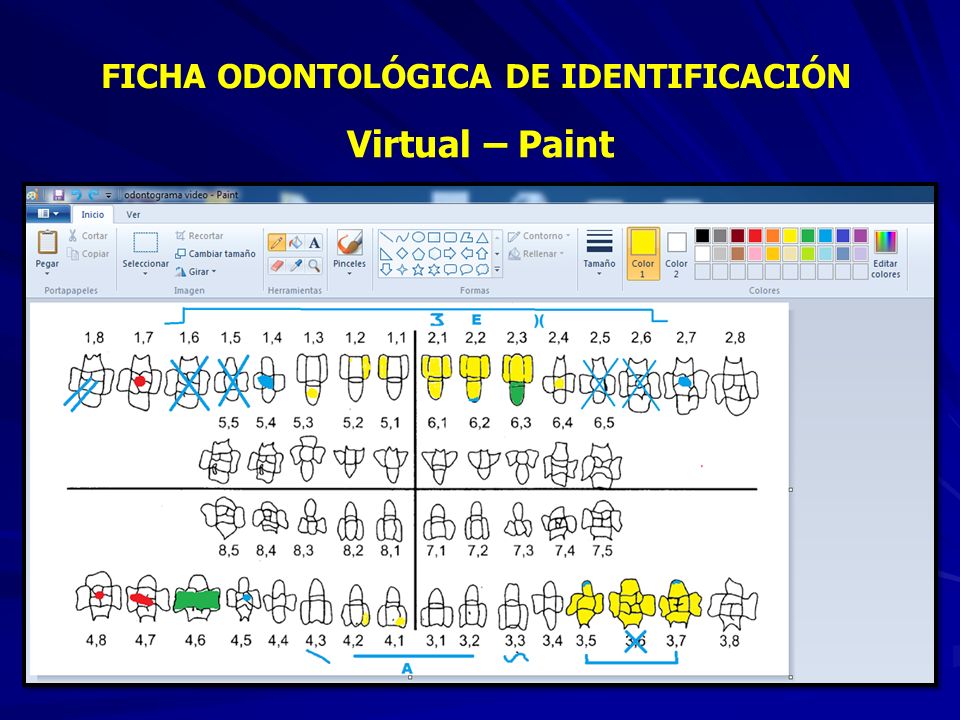
Task: Open the Quick Access Toolbar customize arrow
Action: (x=108, y=196)
